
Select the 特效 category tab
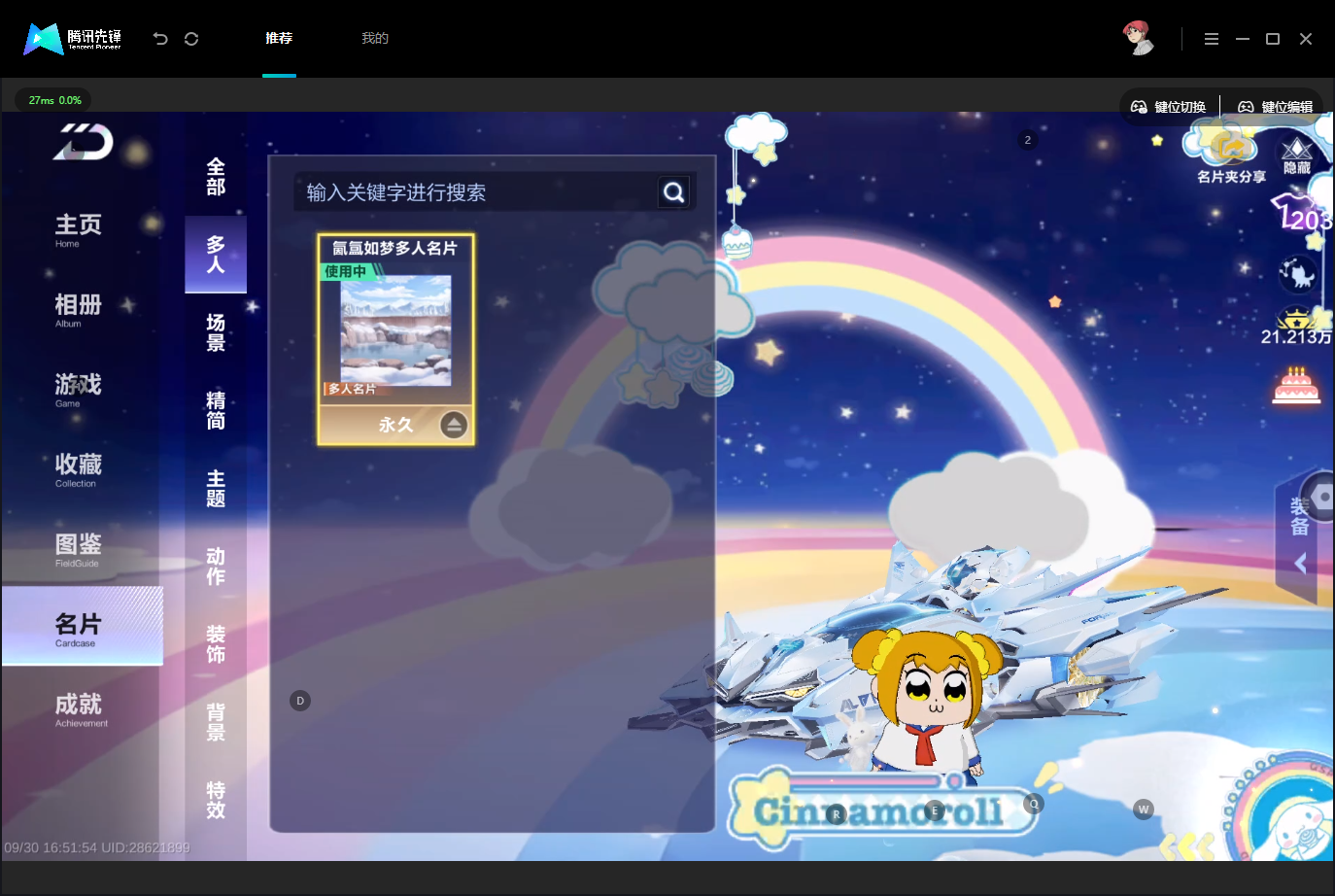(x=216, y=800)
